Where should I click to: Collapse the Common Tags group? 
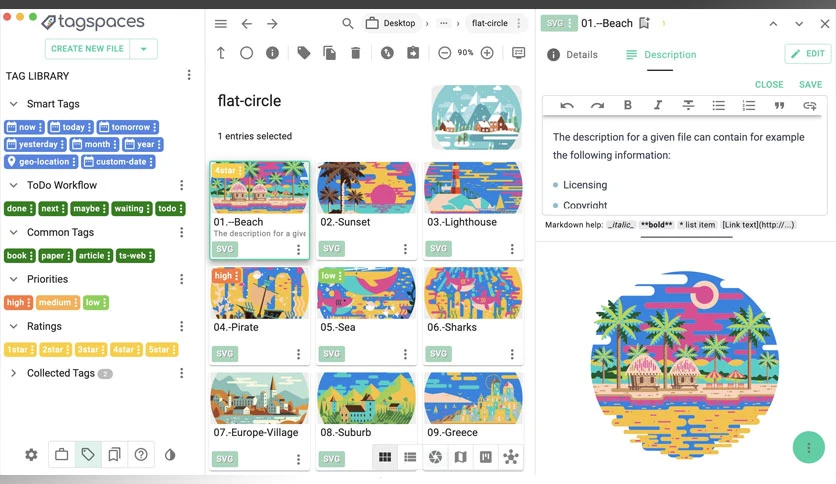click(14, 232)
